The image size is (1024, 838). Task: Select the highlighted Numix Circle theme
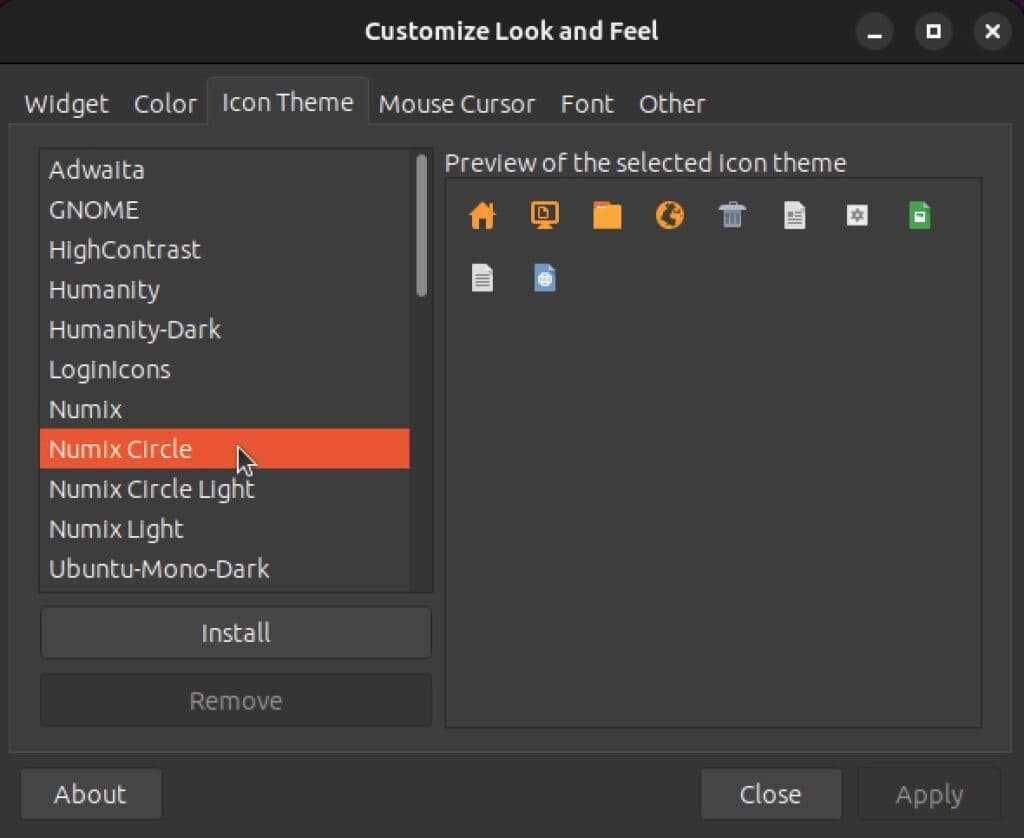[225, 449]
